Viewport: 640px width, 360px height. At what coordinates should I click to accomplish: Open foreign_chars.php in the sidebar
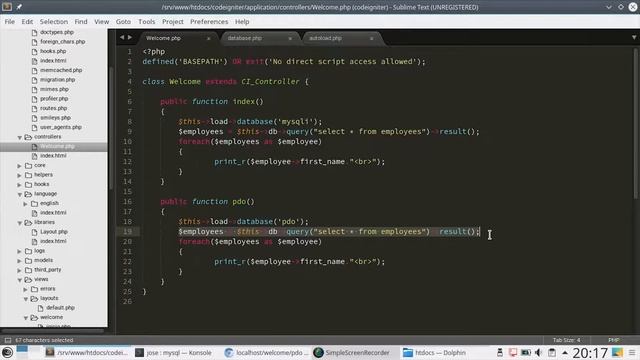62,42
